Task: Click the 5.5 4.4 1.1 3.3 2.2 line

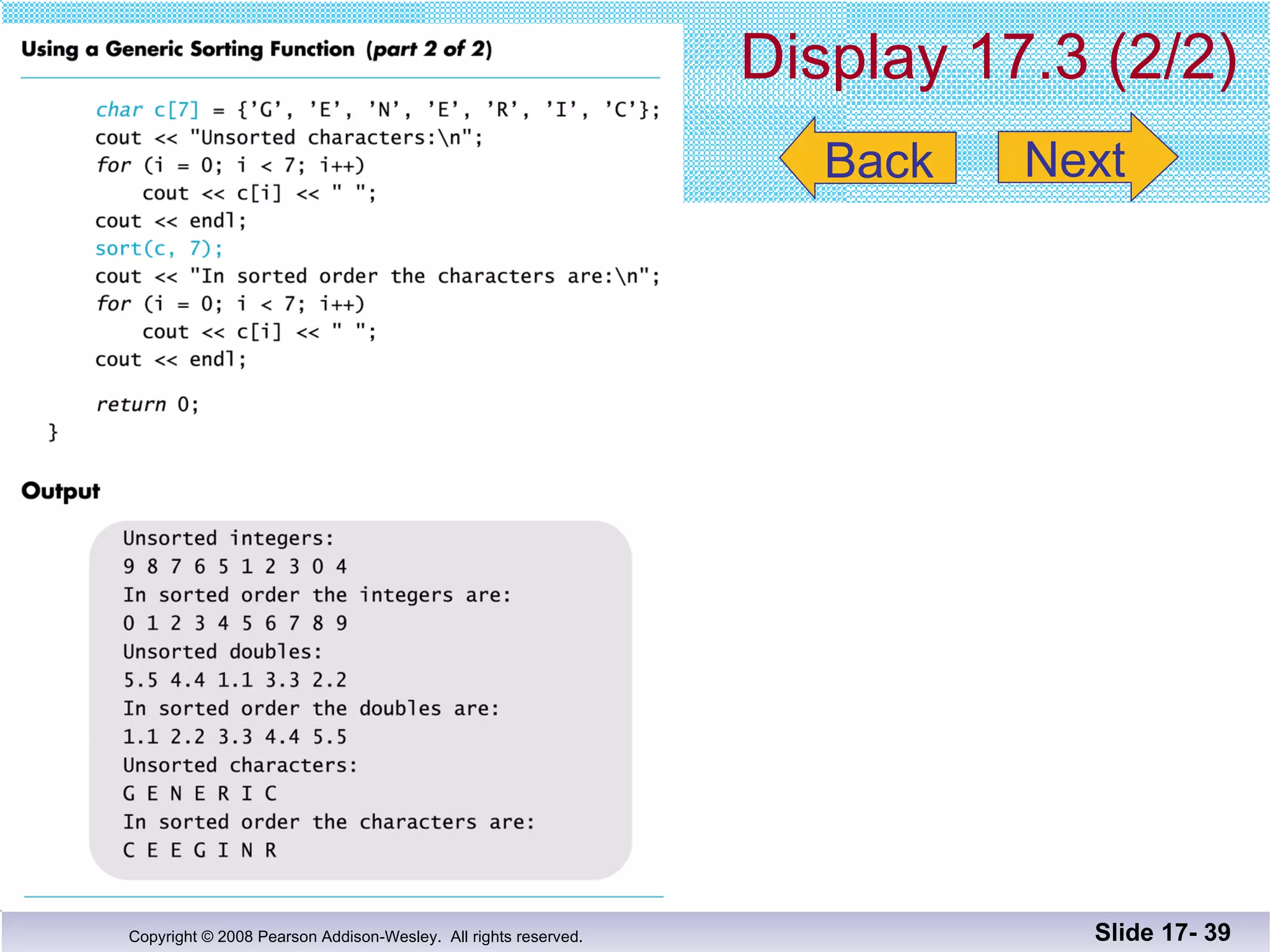Action: click(234, 681)
